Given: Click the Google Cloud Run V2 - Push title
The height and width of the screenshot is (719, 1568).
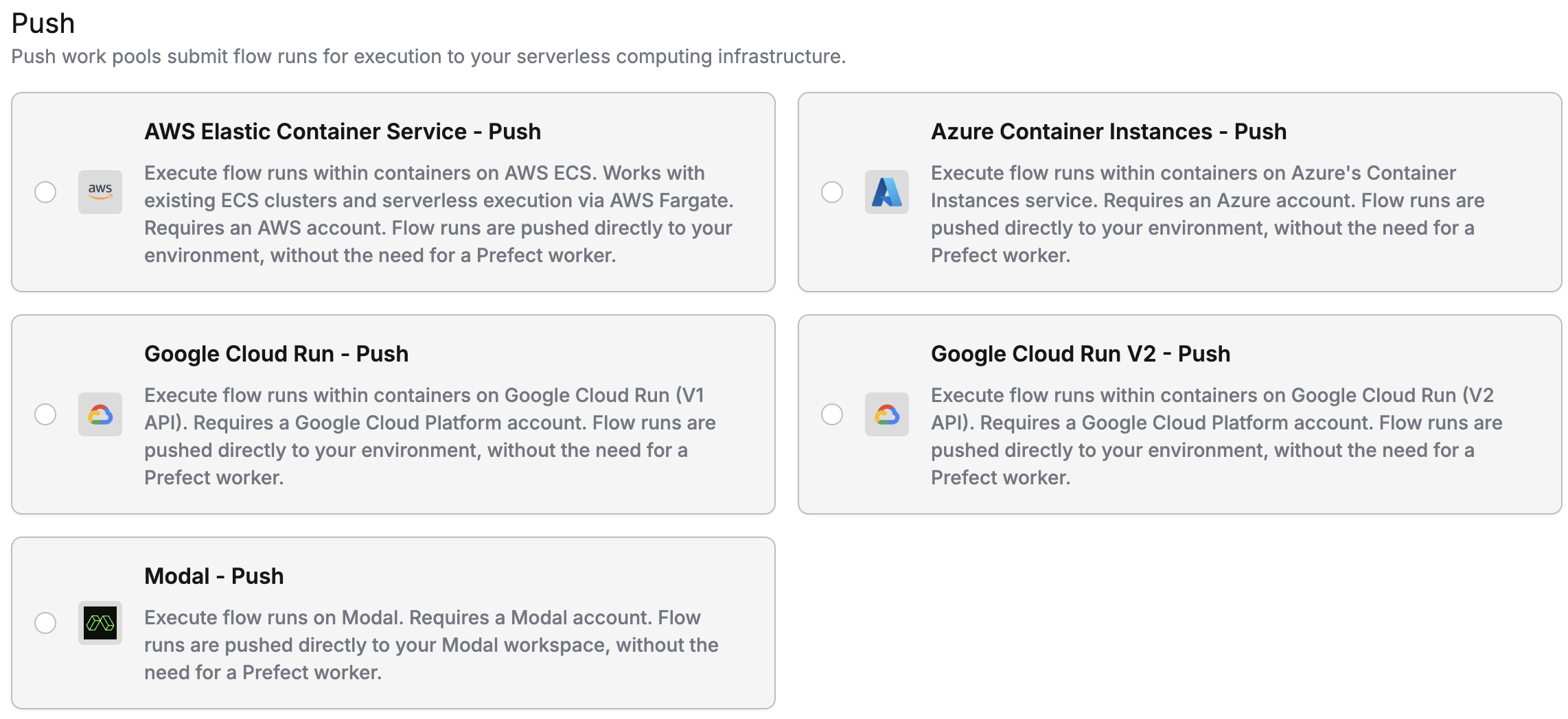Looking at the screenshot, I should click(1080, 353).
